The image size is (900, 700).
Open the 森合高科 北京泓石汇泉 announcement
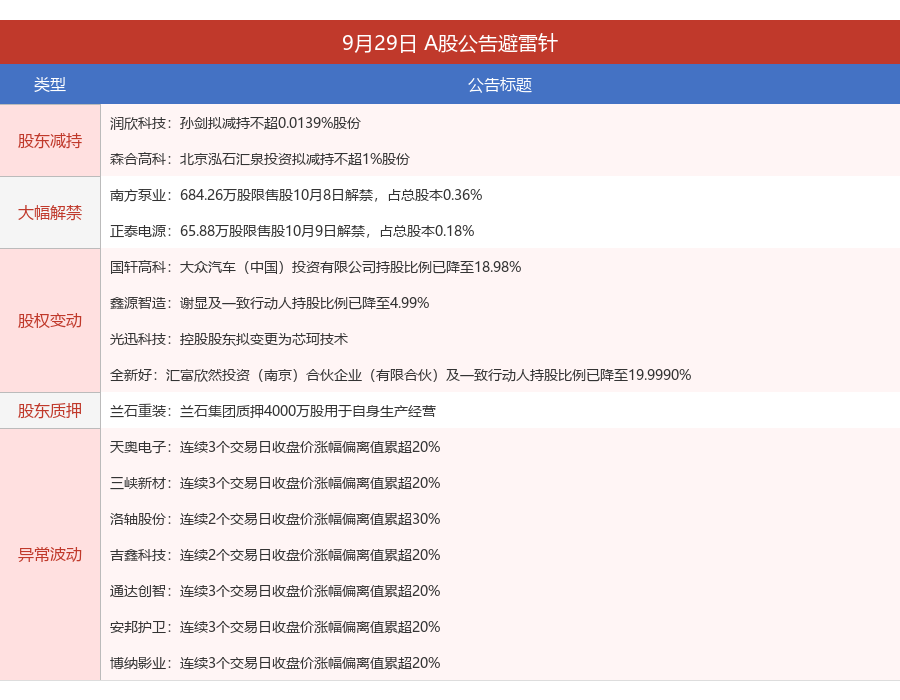[x=259, y=159]
